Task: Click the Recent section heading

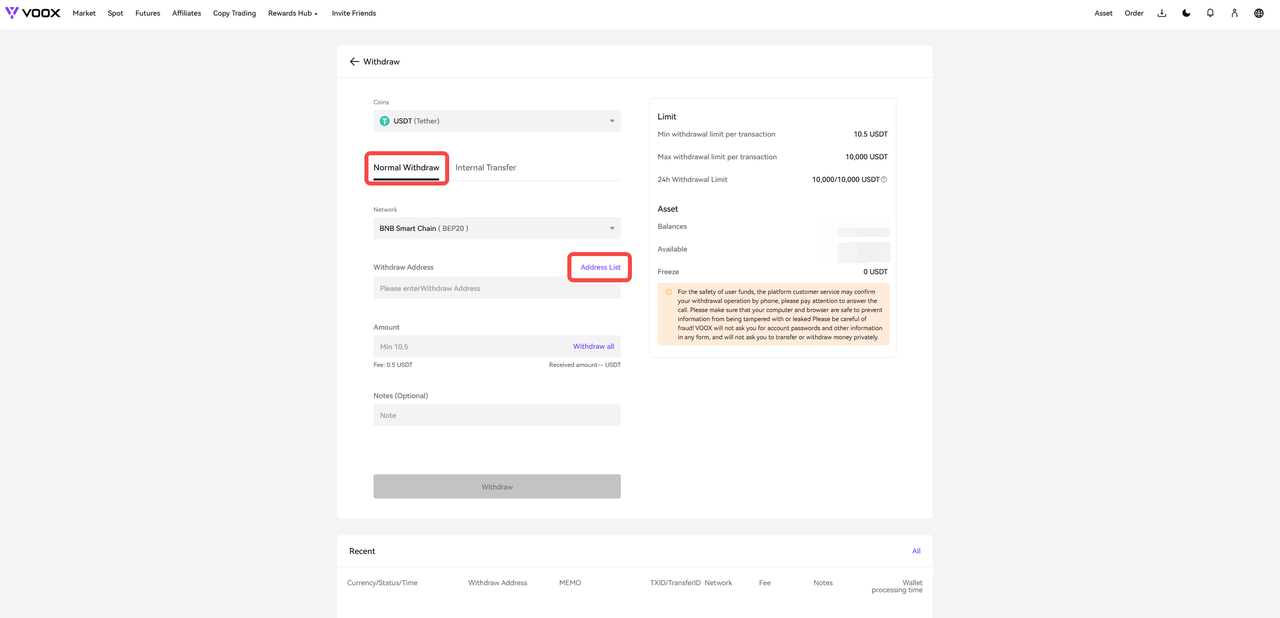Action: [x=362, y=551]
